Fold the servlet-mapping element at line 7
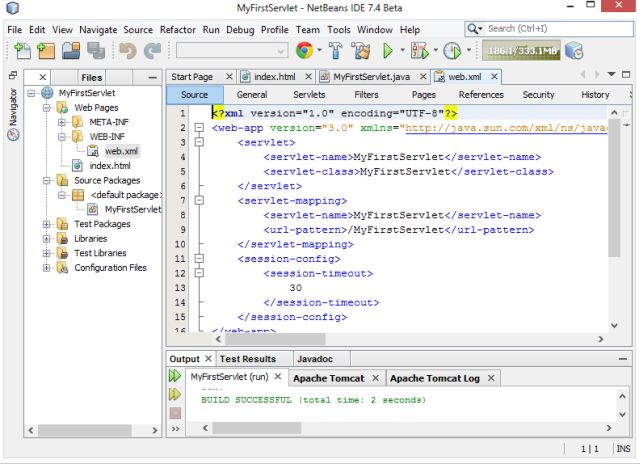 tap(199, 200)
